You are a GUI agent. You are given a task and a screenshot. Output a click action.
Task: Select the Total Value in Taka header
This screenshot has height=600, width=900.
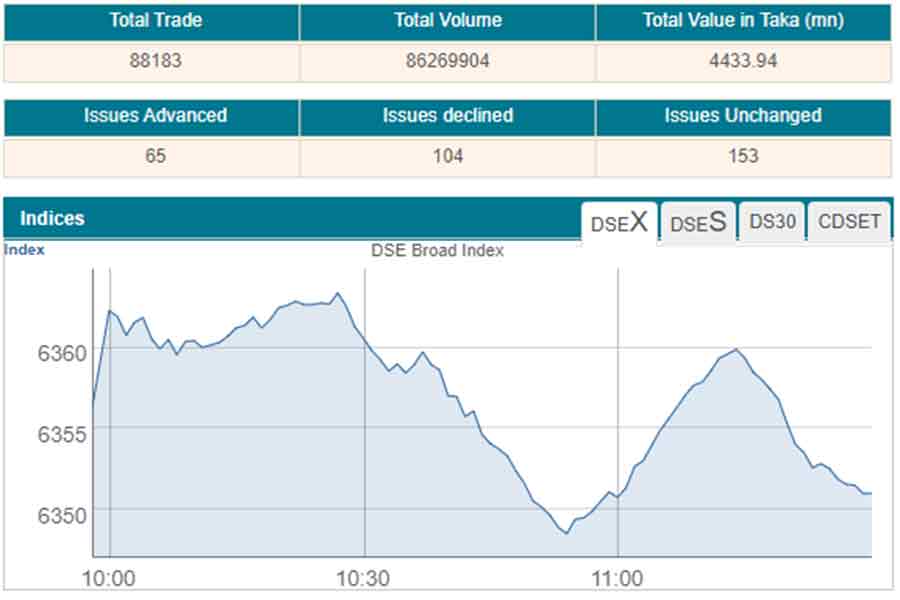pos(742,21)
